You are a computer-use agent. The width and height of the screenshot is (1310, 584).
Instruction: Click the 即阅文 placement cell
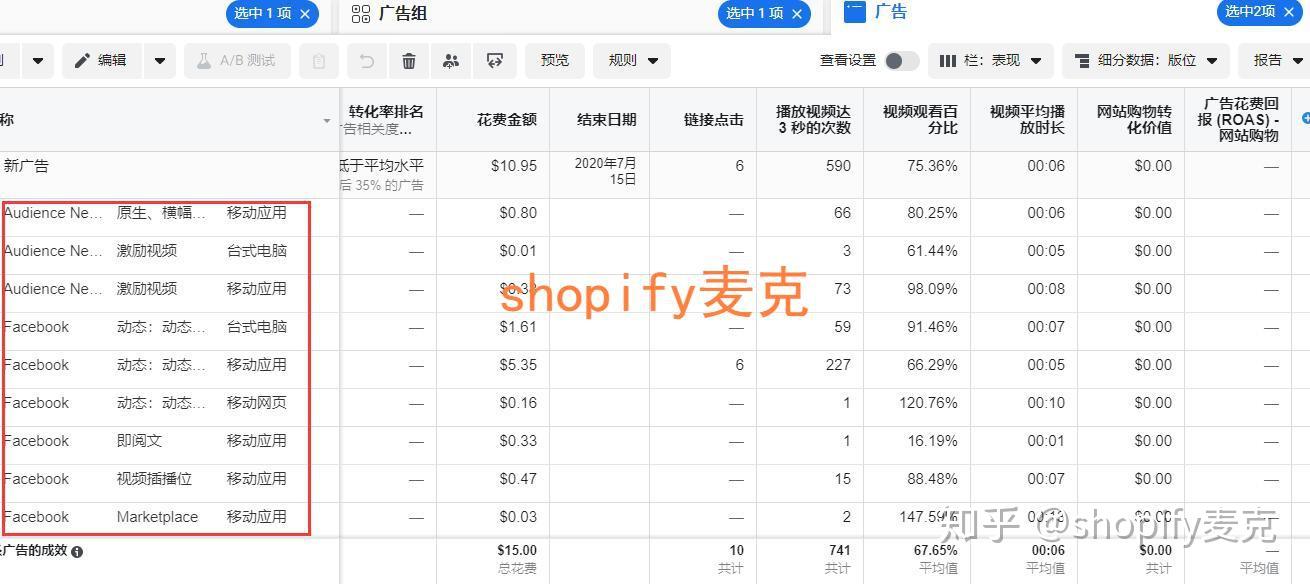point(139,441)
